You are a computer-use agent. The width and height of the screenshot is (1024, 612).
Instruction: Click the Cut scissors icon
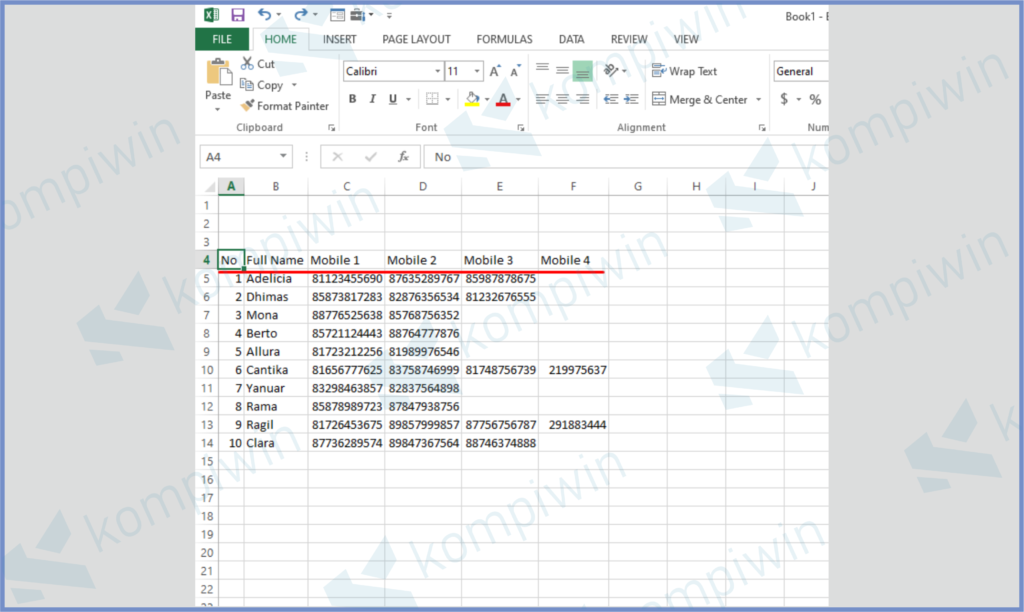pos(248,64)
